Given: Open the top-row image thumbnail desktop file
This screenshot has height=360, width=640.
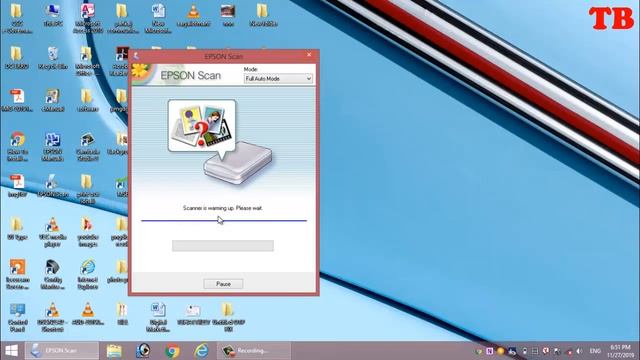Looking at the screenshot, I should click(x=228, y=16).
